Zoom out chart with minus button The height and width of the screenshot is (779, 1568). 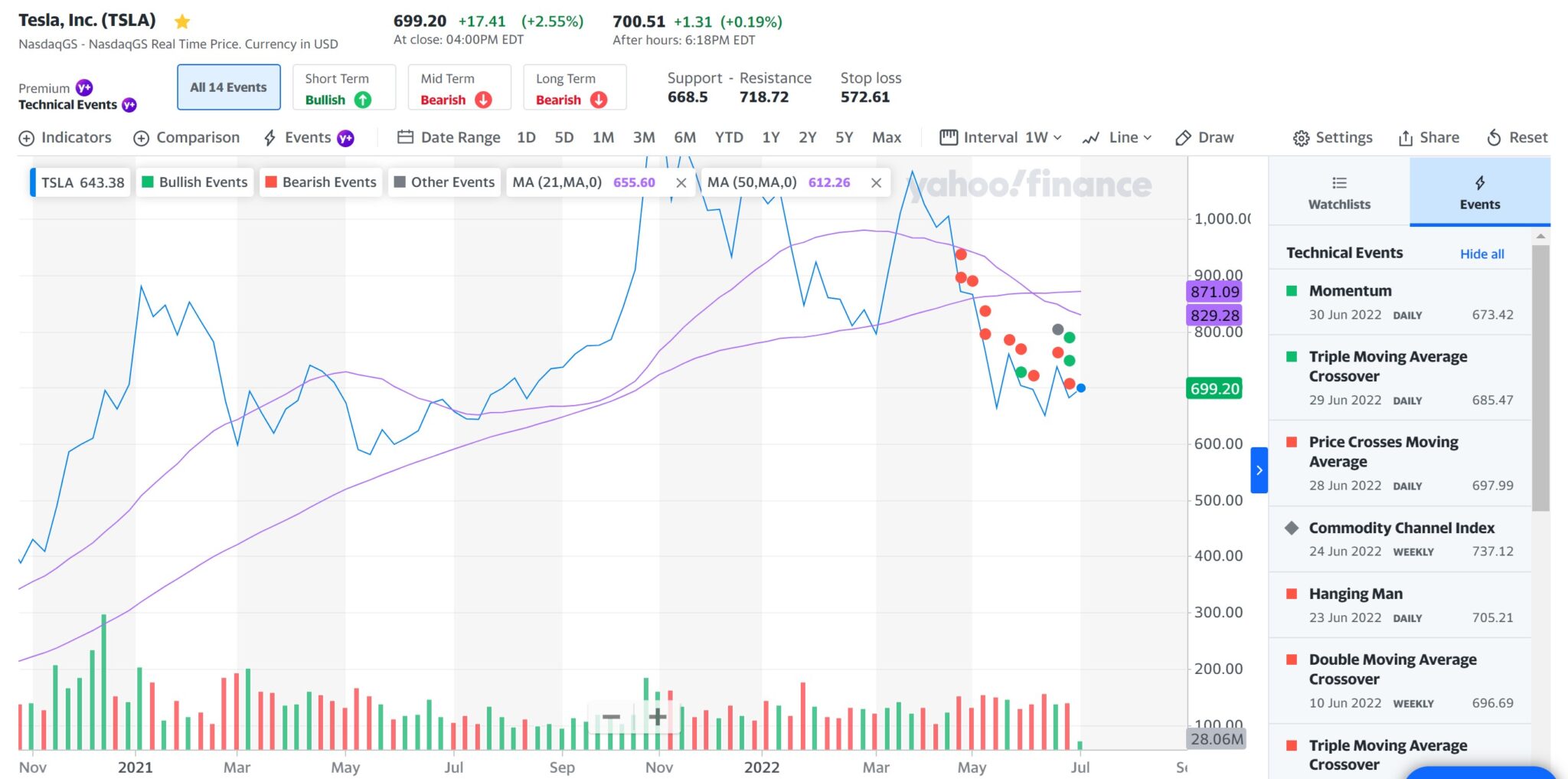pos(611,717)
